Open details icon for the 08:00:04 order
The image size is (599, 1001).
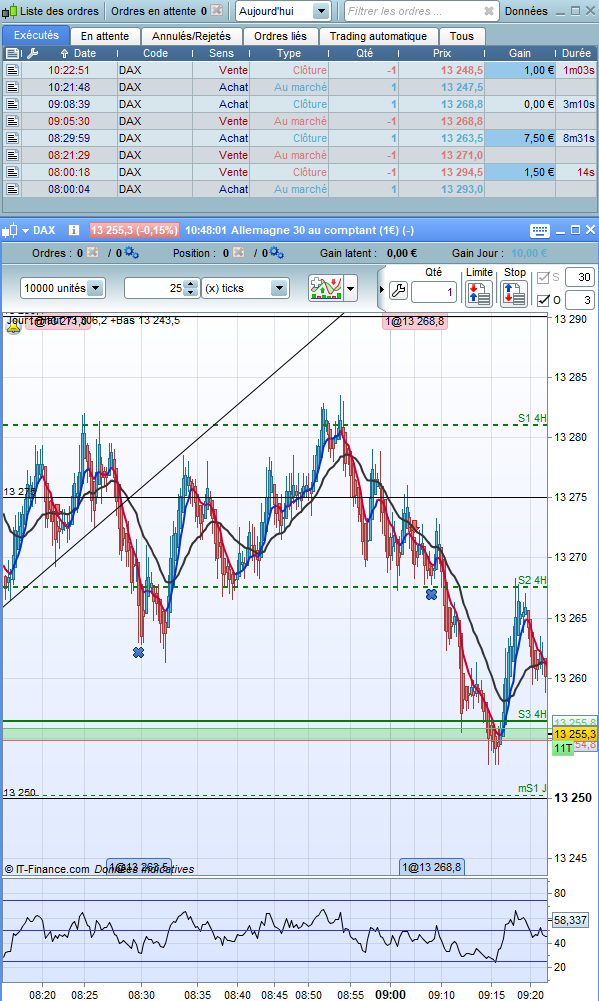(13, 189)
